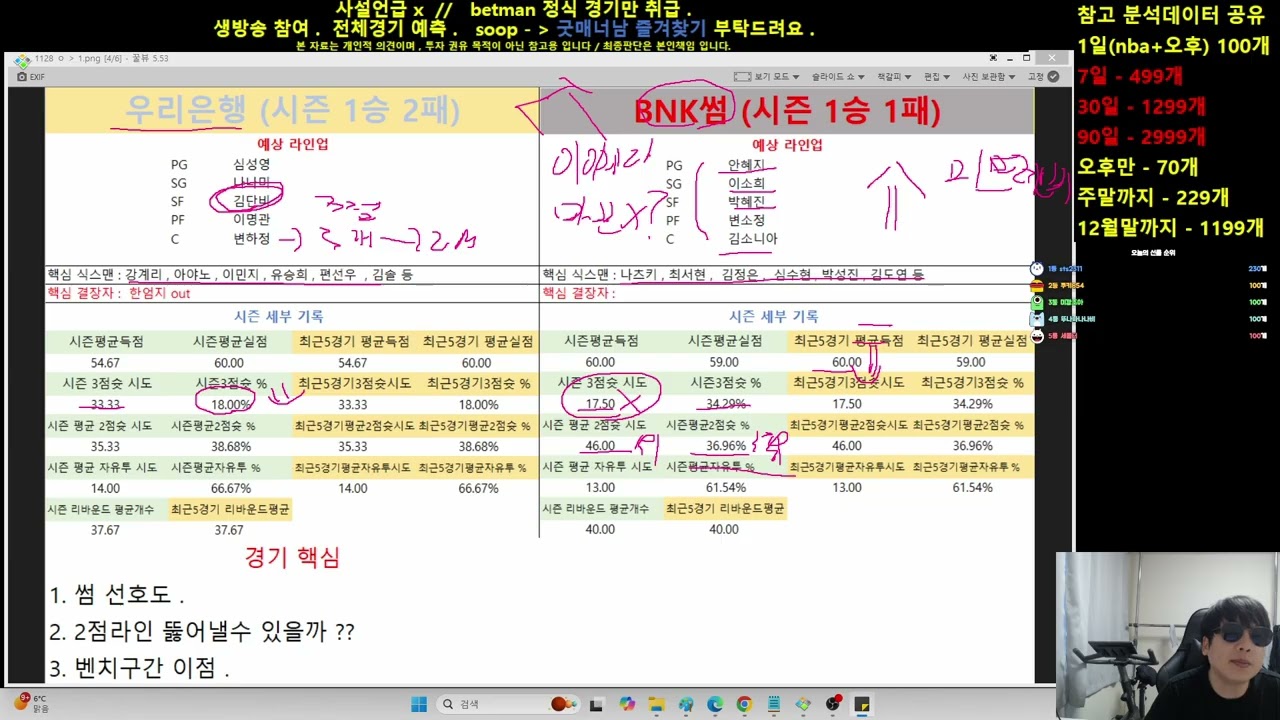Click player name 이소희
Screen dimensions: 1280x720
pyautogui.click(x=746, y=184)
